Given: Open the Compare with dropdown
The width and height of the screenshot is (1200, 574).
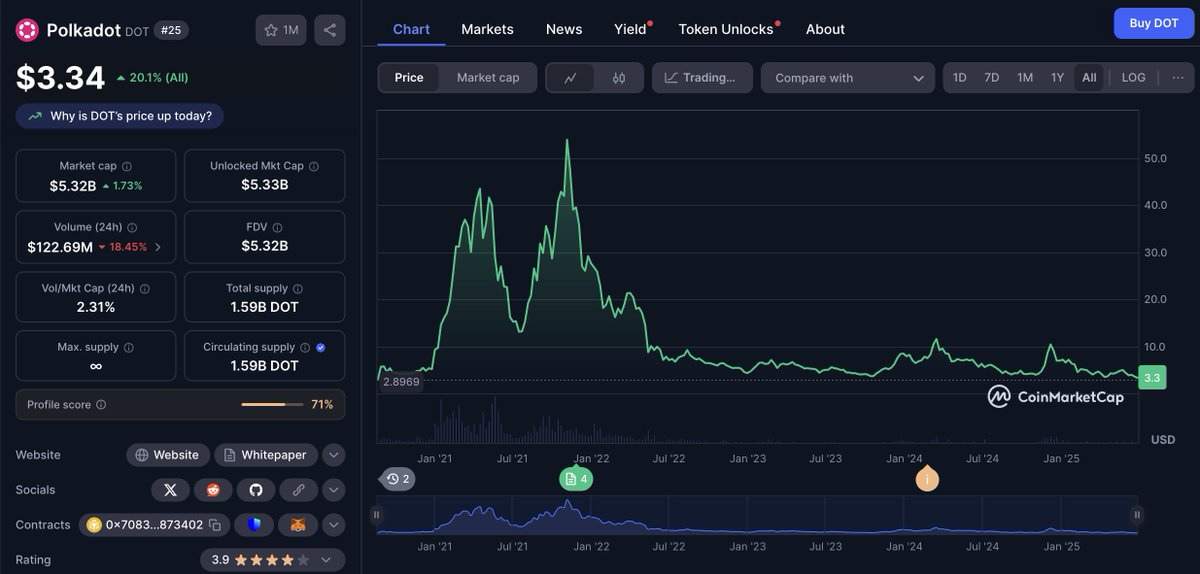Looking at the screenshot, I should (848, 78).
